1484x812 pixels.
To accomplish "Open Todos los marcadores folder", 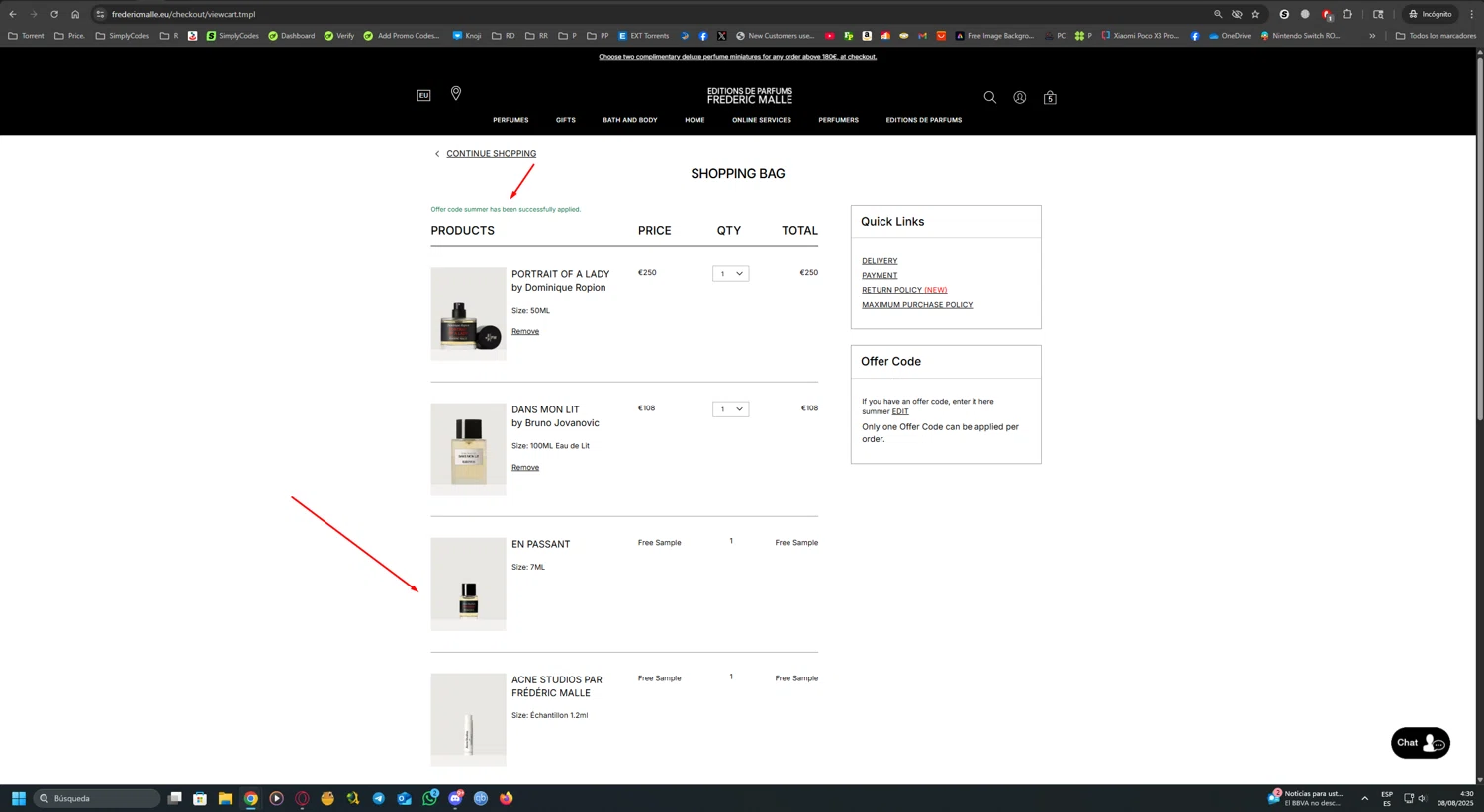I will coord(1436,36).
